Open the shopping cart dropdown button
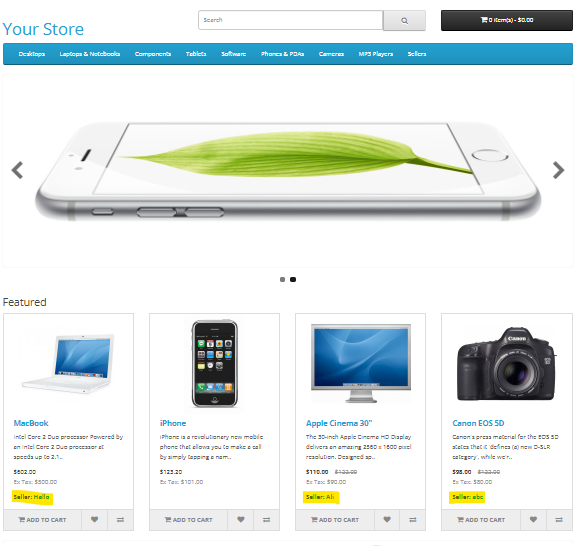Image resolution: width=576 pixels, height=546 pixels. 507,20
